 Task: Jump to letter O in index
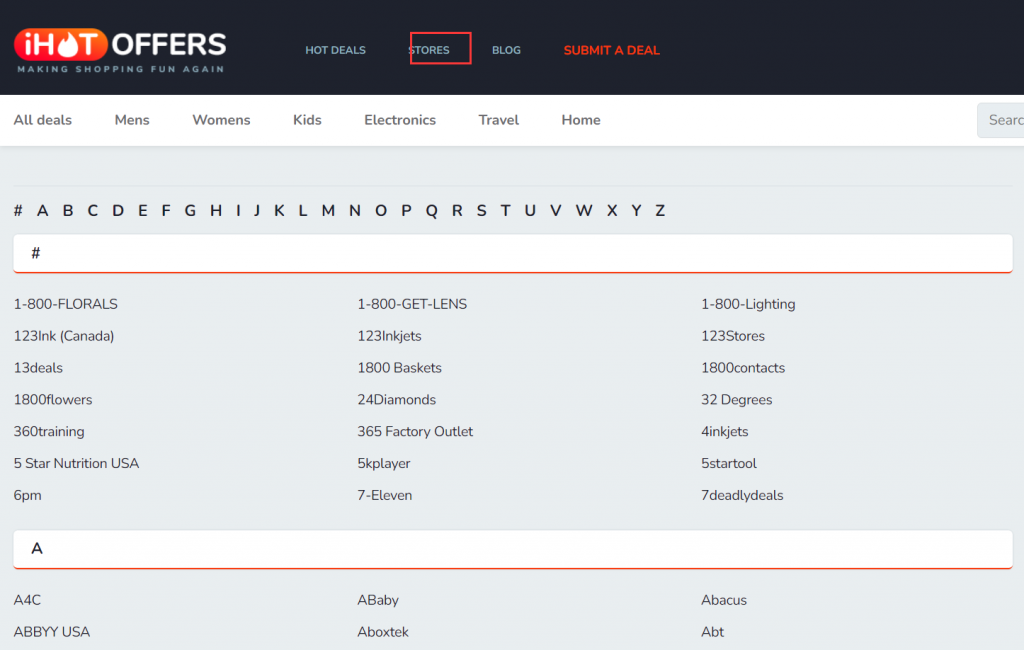click(381, 210)
